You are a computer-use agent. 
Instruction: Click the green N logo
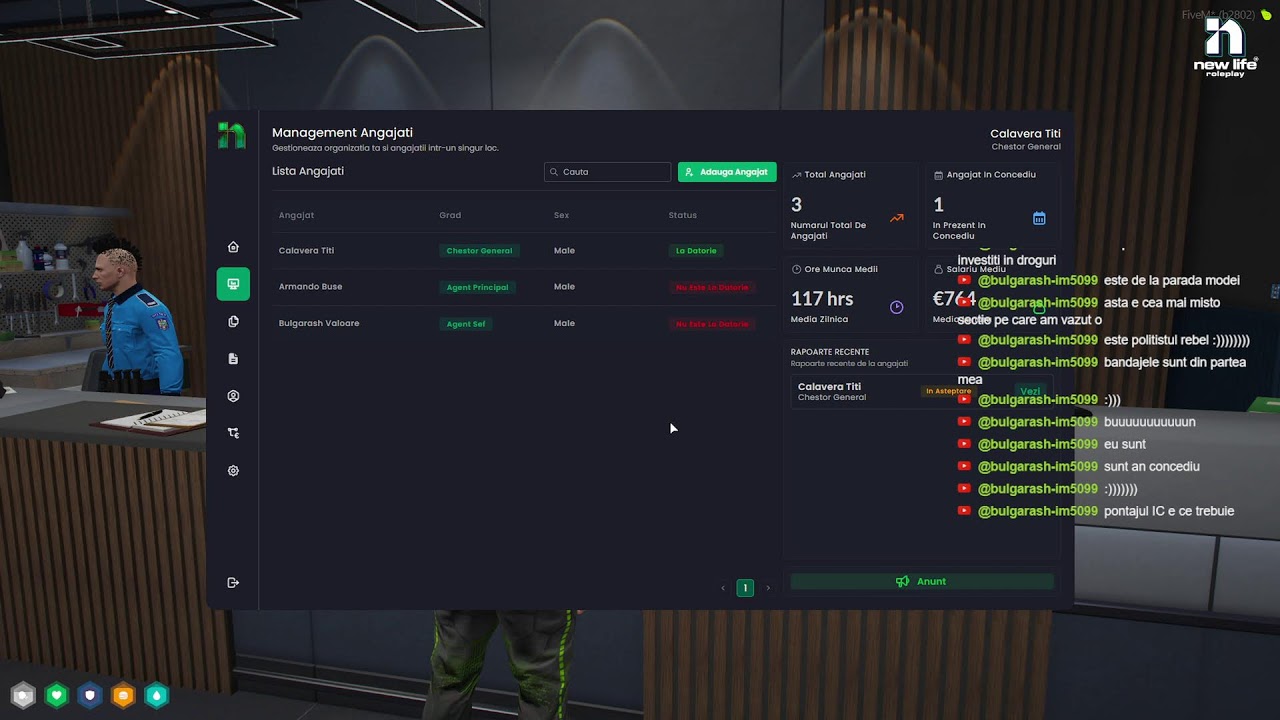[231, 135]
